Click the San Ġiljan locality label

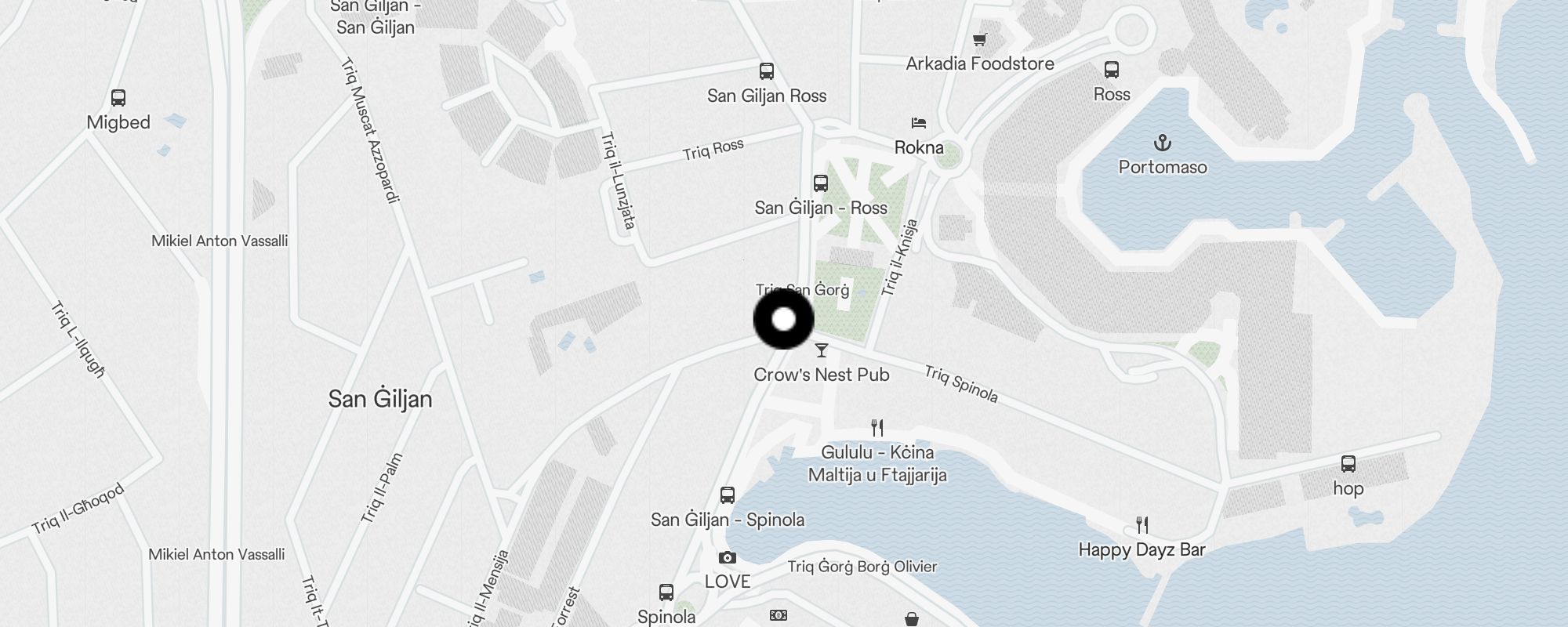380,399
